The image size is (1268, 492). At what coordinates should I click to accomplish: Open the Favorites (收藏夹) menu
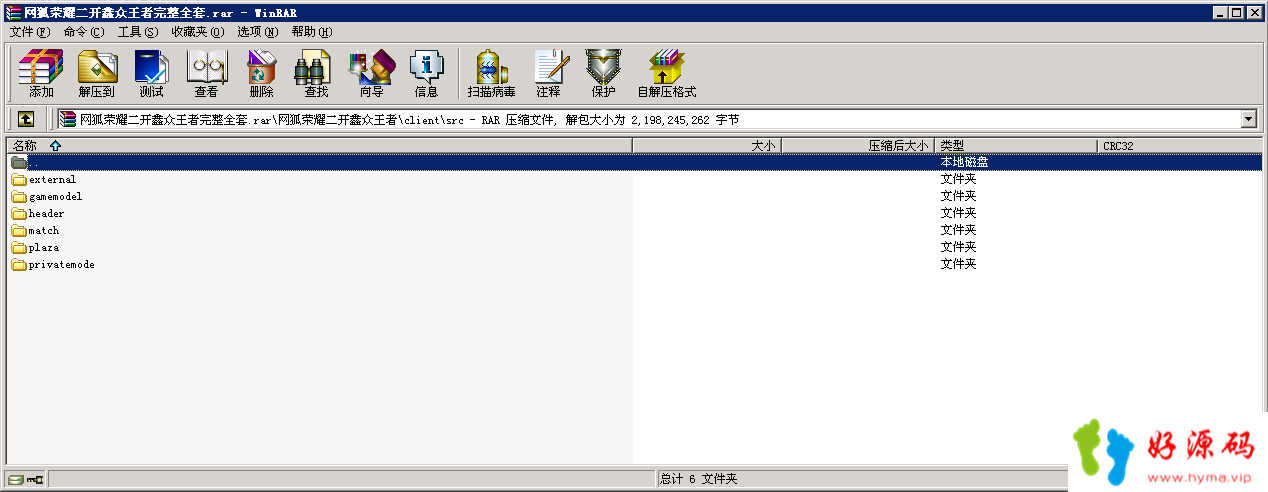click(197, 32)
